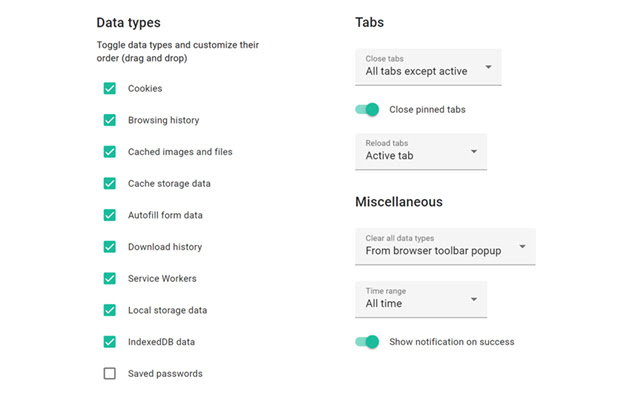Enable the Saved passwords checkbox

coord(110,374)
